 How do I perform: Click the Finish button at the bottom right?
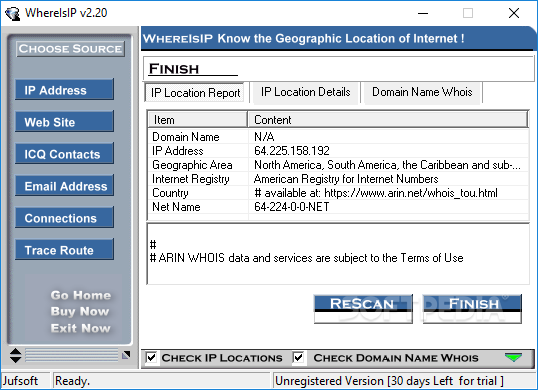click(472, 309)
